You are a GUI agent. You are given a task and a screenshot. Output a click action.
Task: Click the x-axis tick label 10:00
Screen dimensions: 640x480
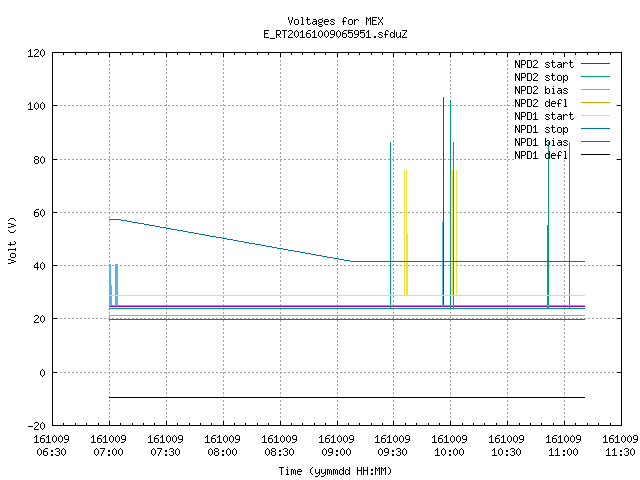449,452
